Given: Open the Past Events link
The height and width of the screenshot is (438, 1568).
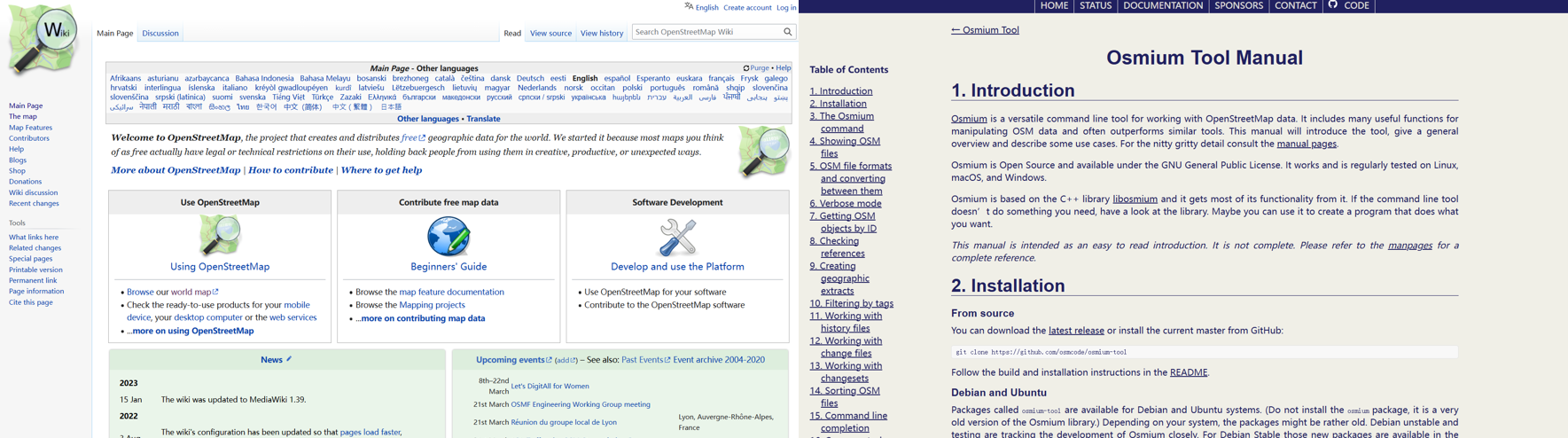Looking at the screenshot, I should pyautogui.click(x=643, y=360).
